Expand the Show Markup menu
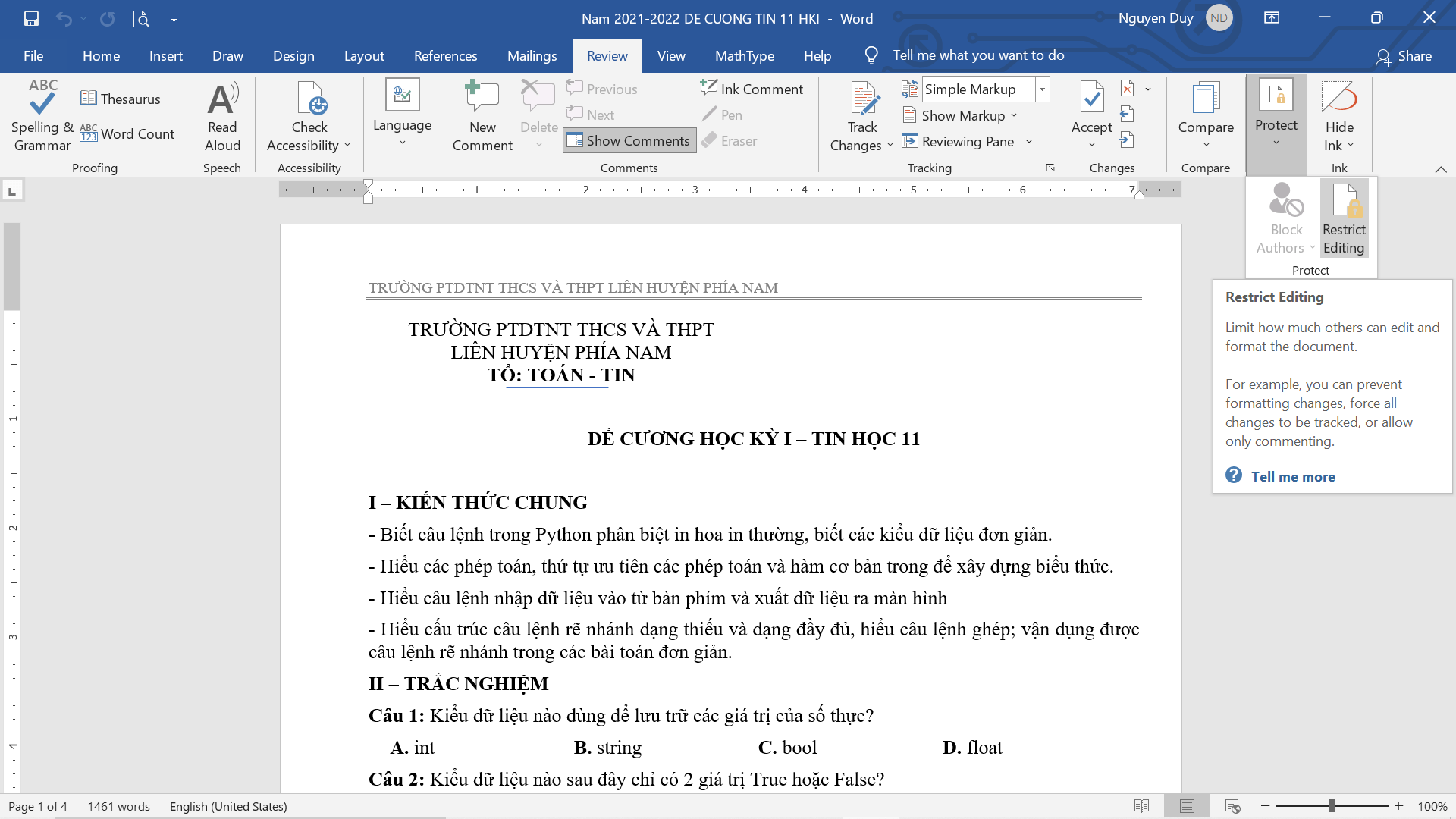The image size is (1456, 819). 960,115
